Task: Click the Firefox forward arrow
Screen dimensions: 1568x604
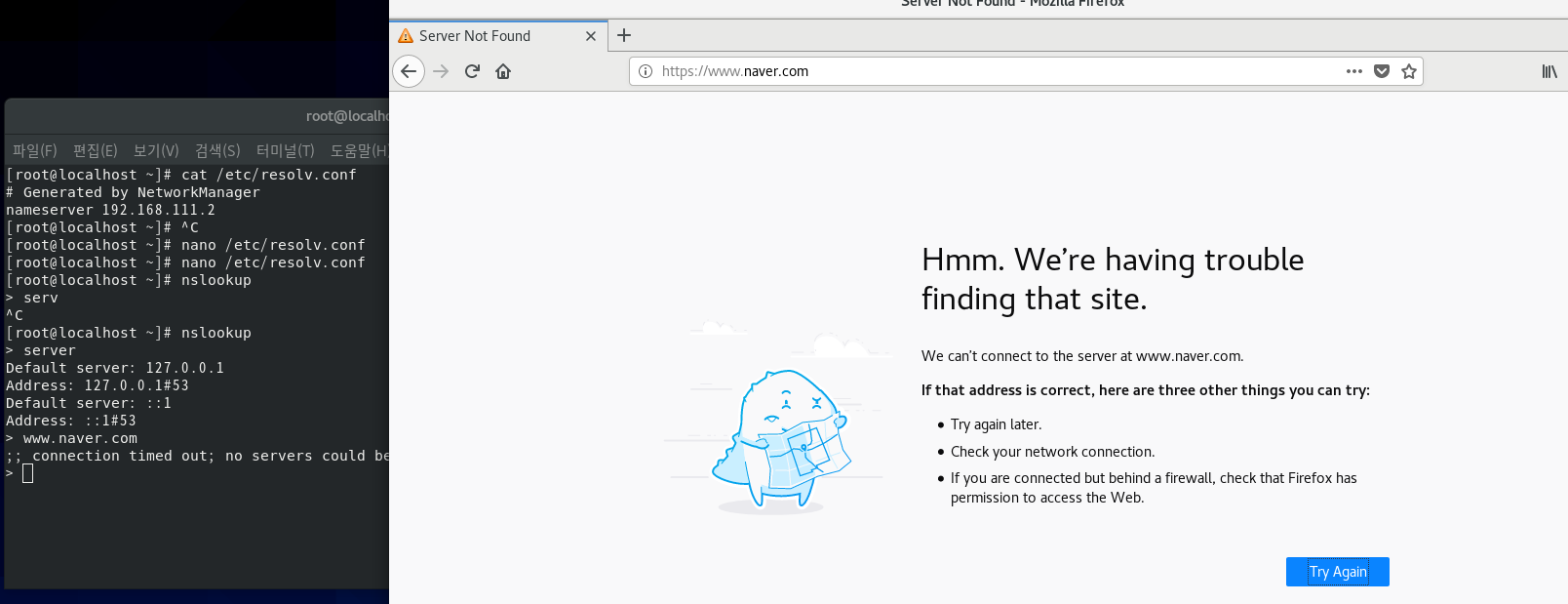Action: (x=441, y=71)
